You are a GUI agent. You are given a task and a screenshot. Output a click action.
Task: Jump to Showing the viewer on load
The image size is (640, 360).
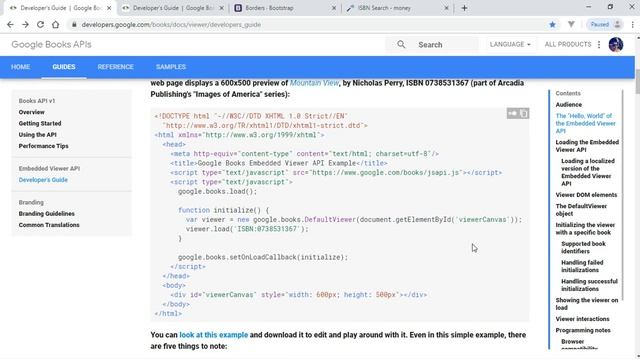click(587, 304)
